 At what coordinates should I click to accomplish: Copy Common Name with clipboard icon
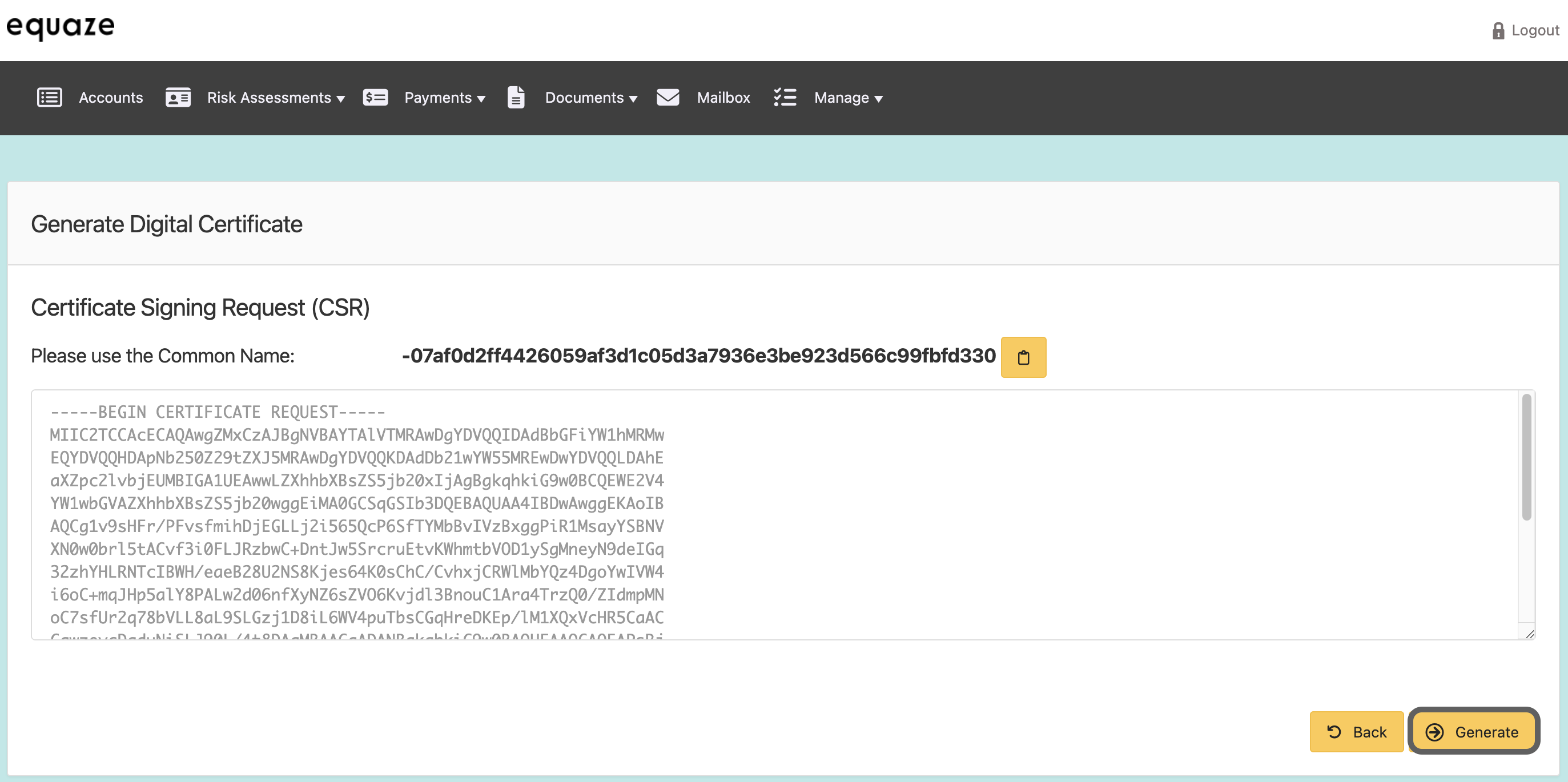1023,357
